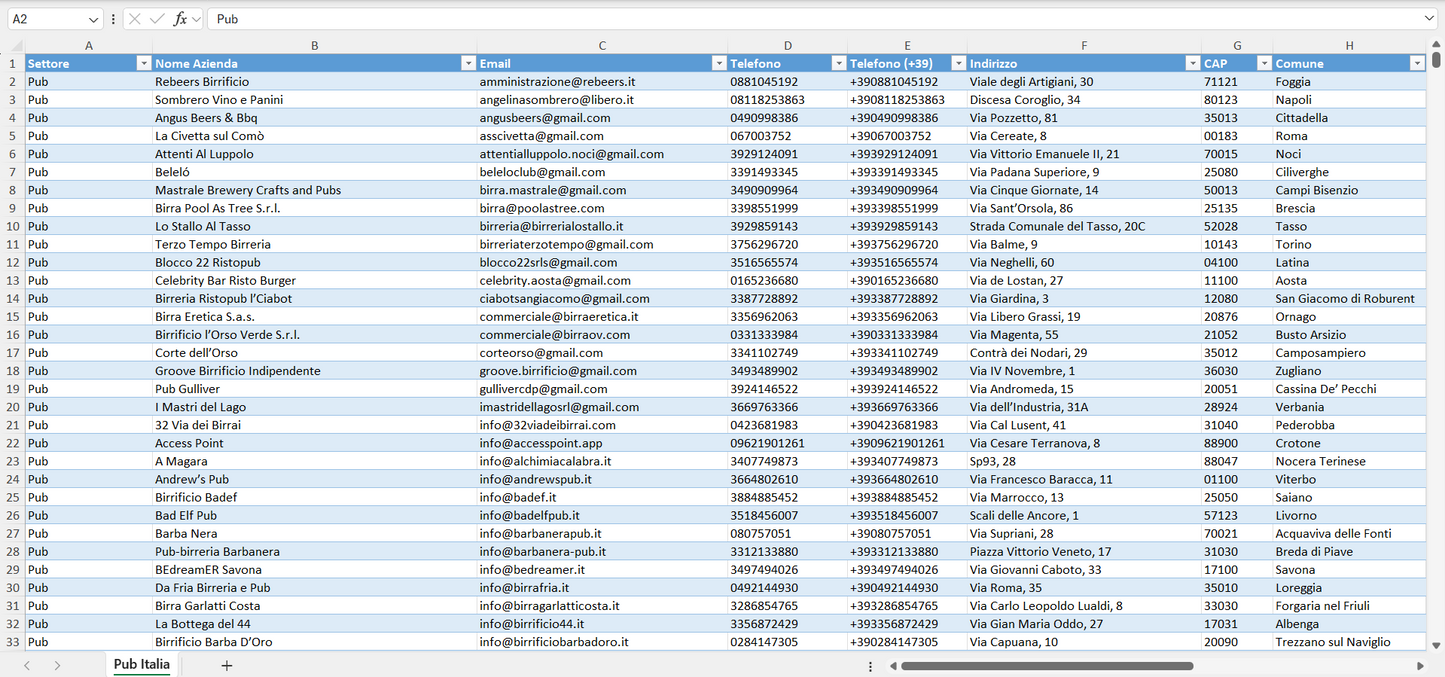Open the Comune column filter dropdown
The height and width of the screenshot is (677, 1445).
click(1416, 64)
